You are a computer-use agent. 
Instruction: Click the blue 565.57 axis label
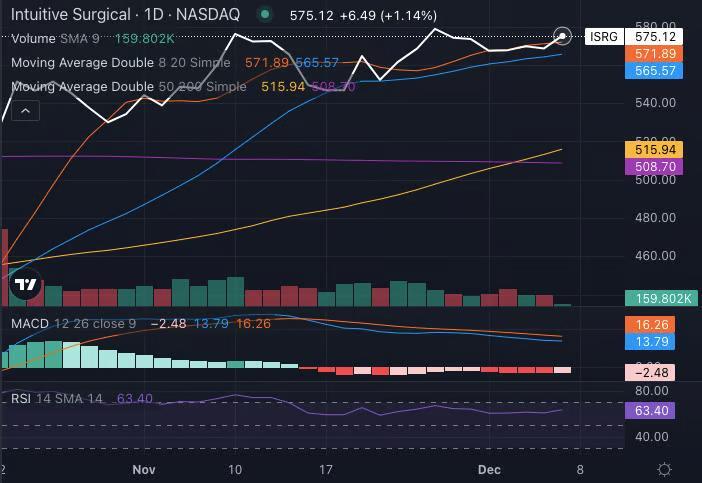(x=654, y=71)
